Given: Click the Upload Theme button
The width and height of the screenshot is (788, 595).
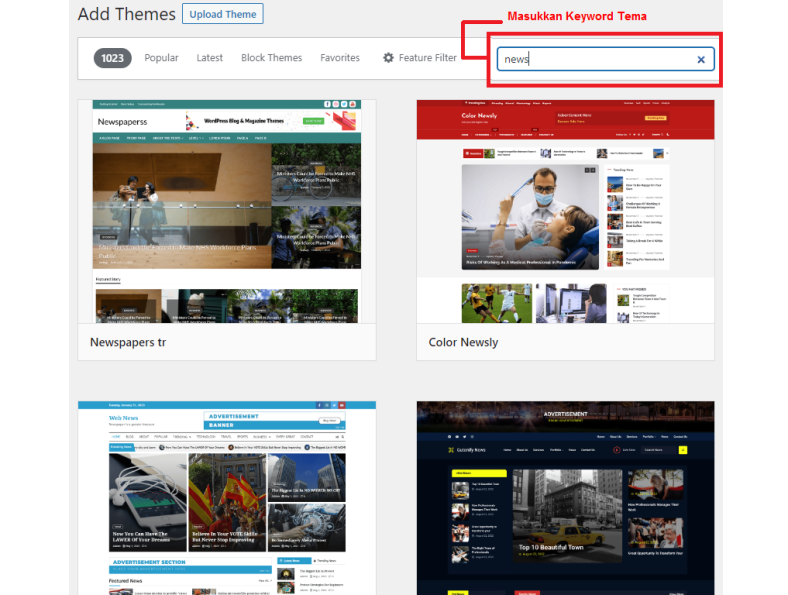Looking at the screenshot, I should click(223, 14).
